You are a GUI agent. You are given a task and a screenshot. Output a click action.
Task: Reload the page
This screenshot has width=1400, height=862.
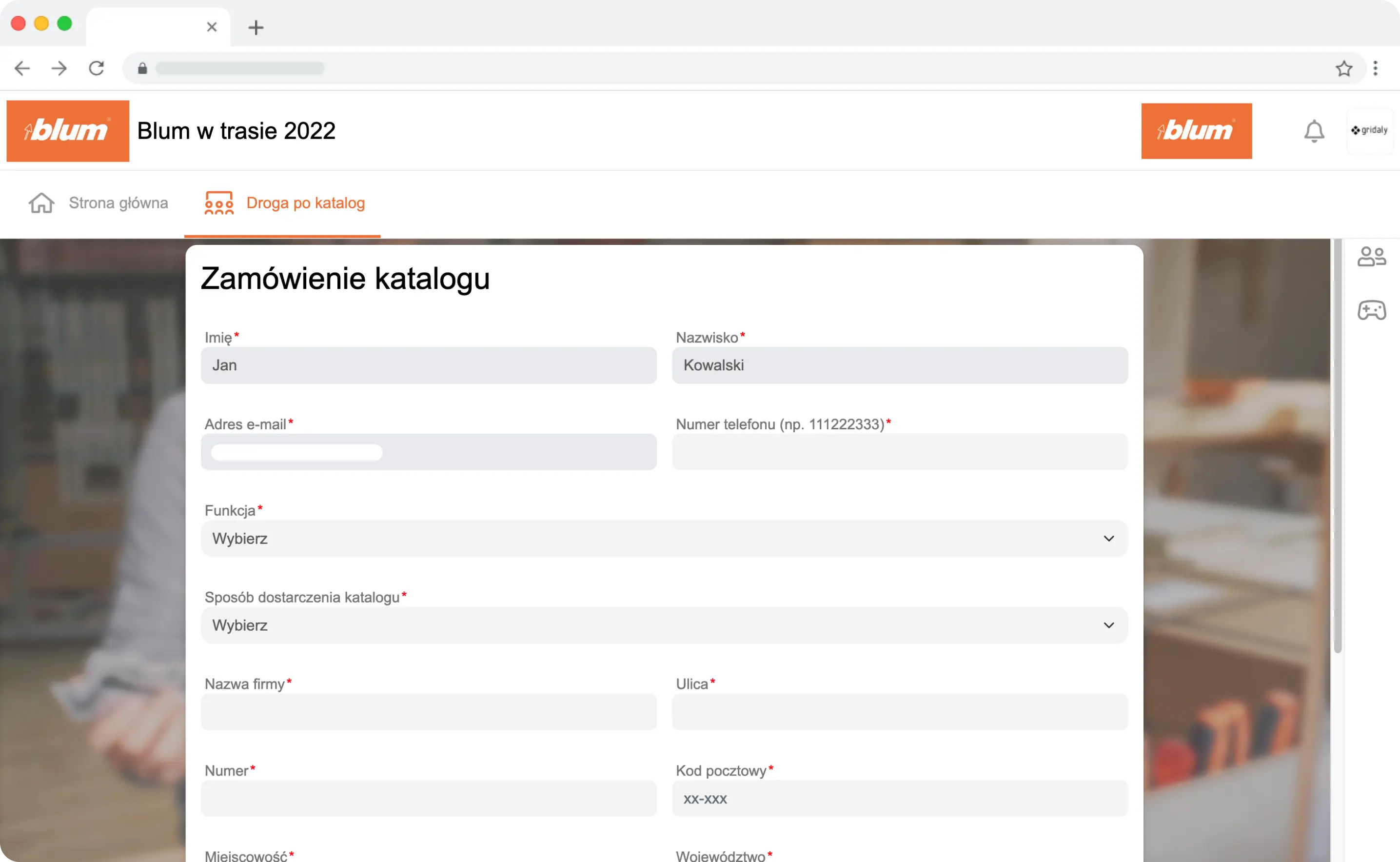[x=96, y=68]
